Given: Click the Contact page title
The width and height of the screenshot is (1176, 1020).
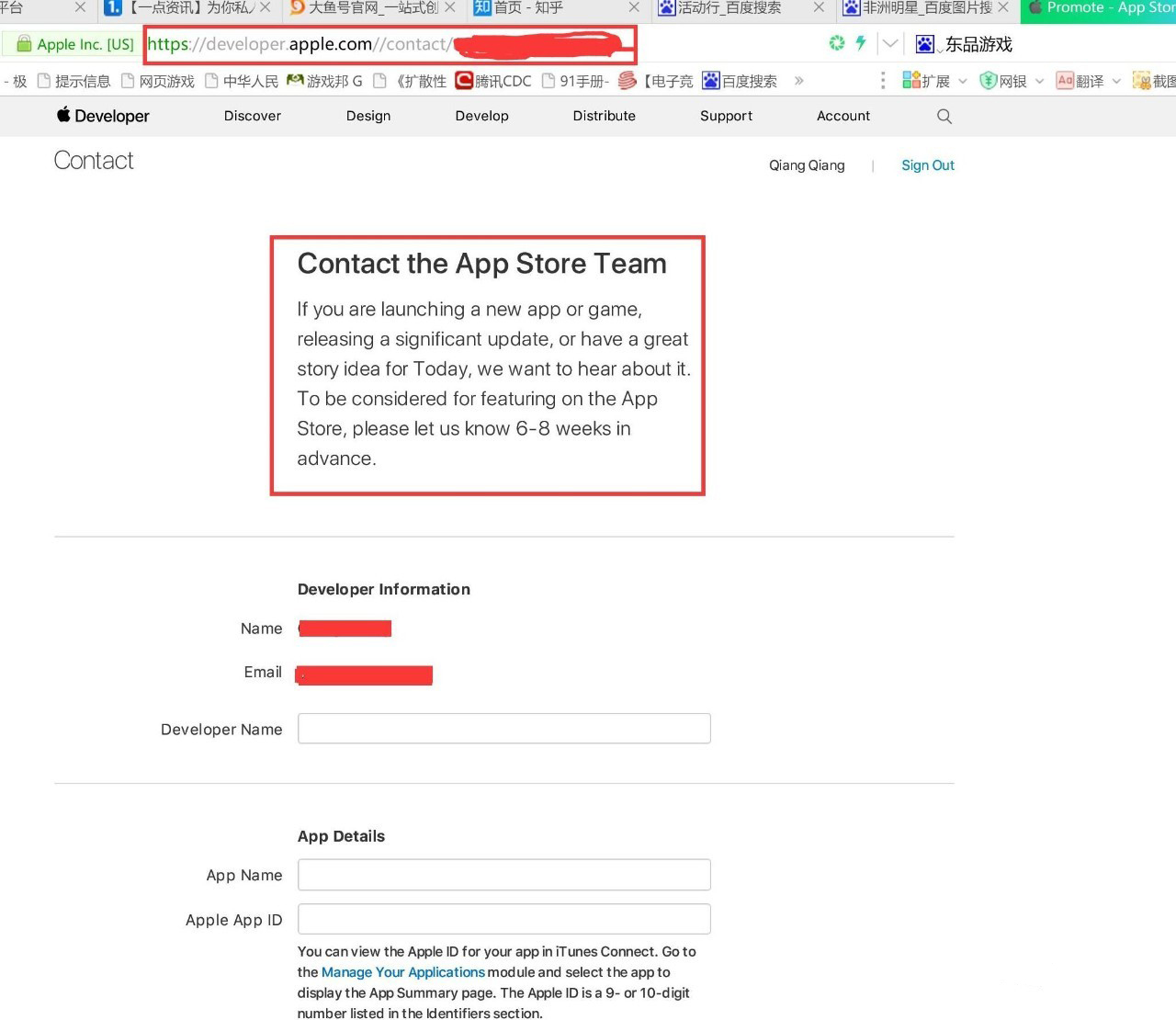Looking at the screenshot, I should [94, 161].
